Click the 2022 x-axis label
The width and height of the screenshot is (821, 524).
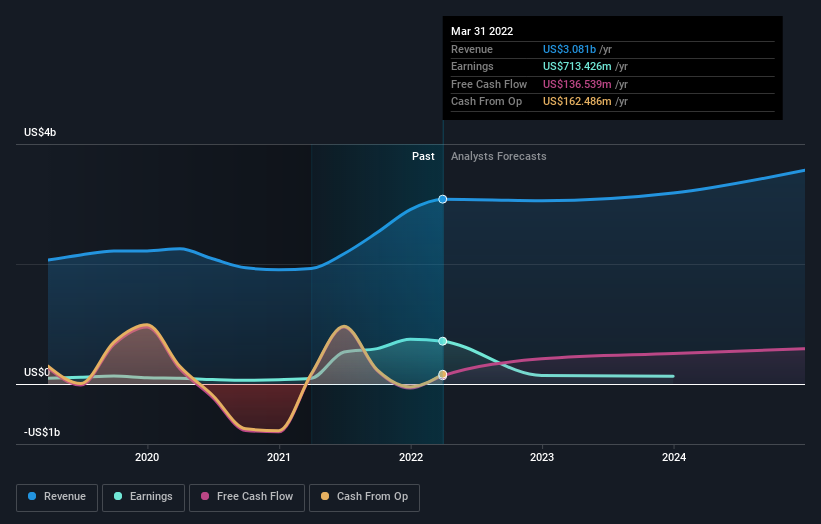[411, 457]
